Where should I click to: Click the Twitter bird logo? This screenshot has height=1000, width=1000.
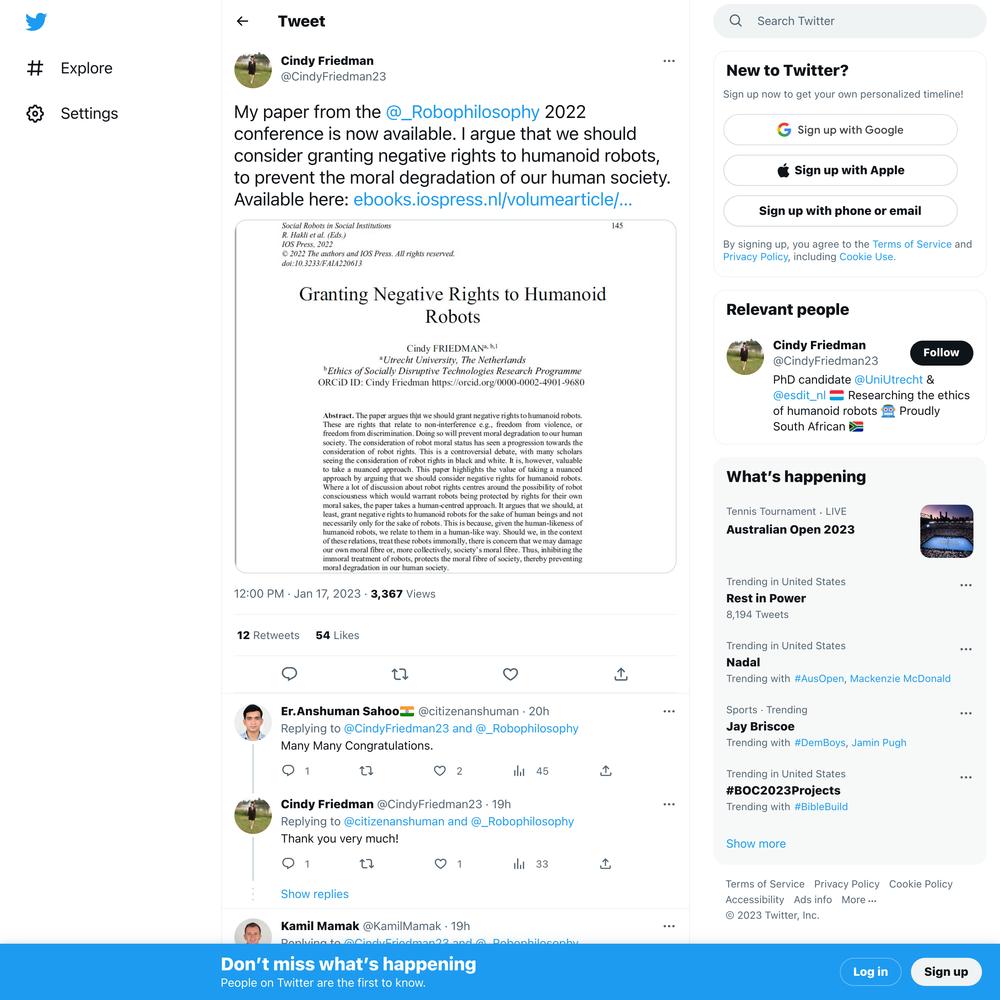tap(36, 22)
